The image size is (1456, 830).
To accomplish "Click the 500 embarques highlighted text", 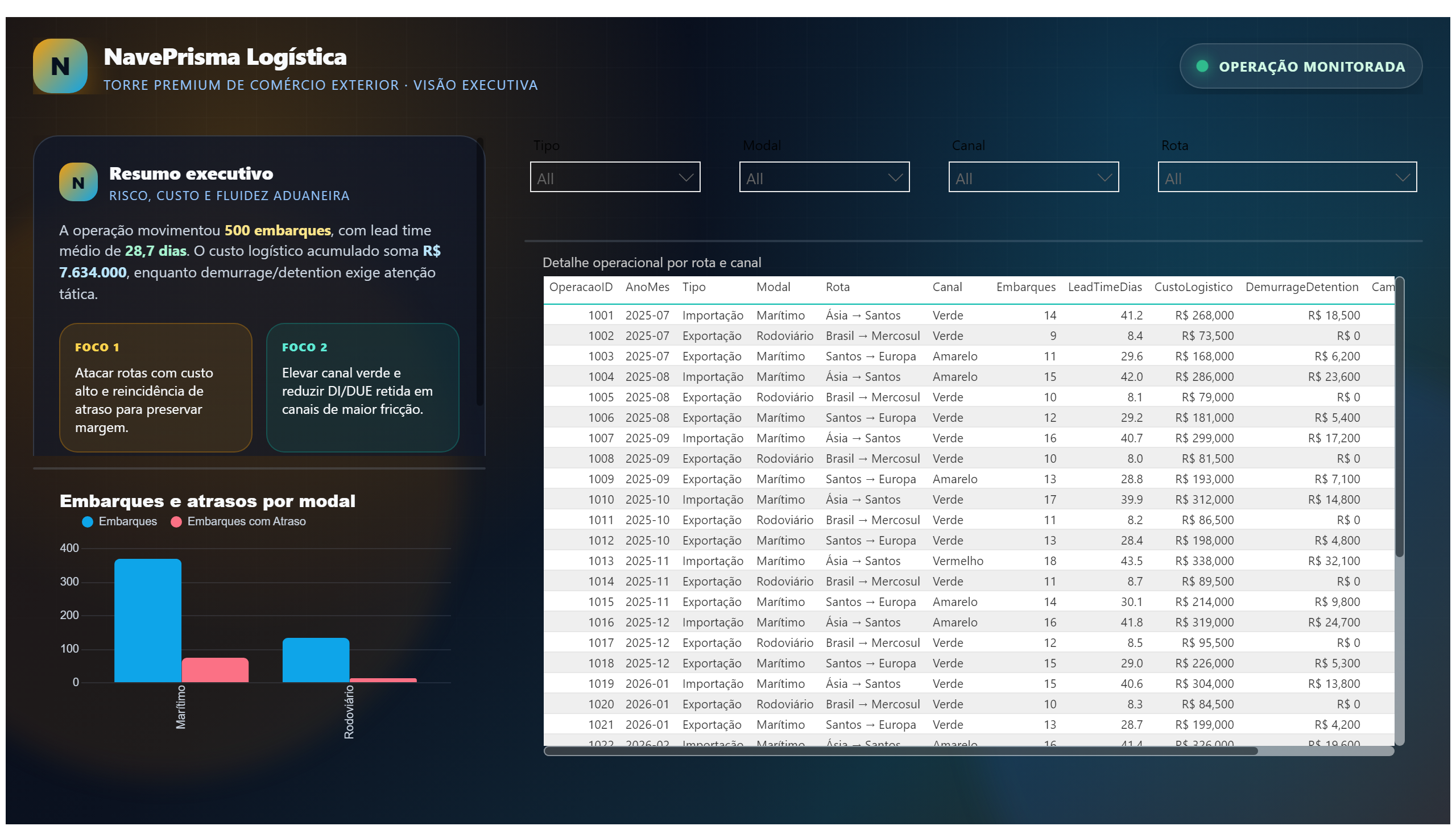I will pyautogui.click(x=278, y=231).
